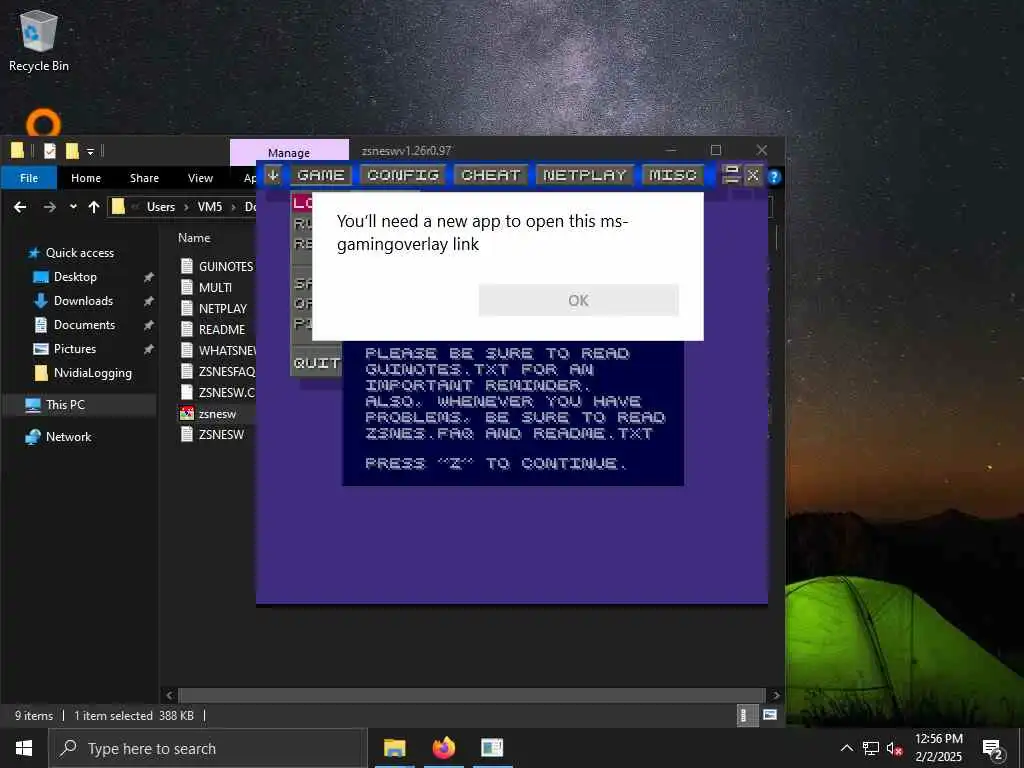Screen dimensions: 1024x768
Task: Click the ZSNES X close icon
Action: click(753, 175)
